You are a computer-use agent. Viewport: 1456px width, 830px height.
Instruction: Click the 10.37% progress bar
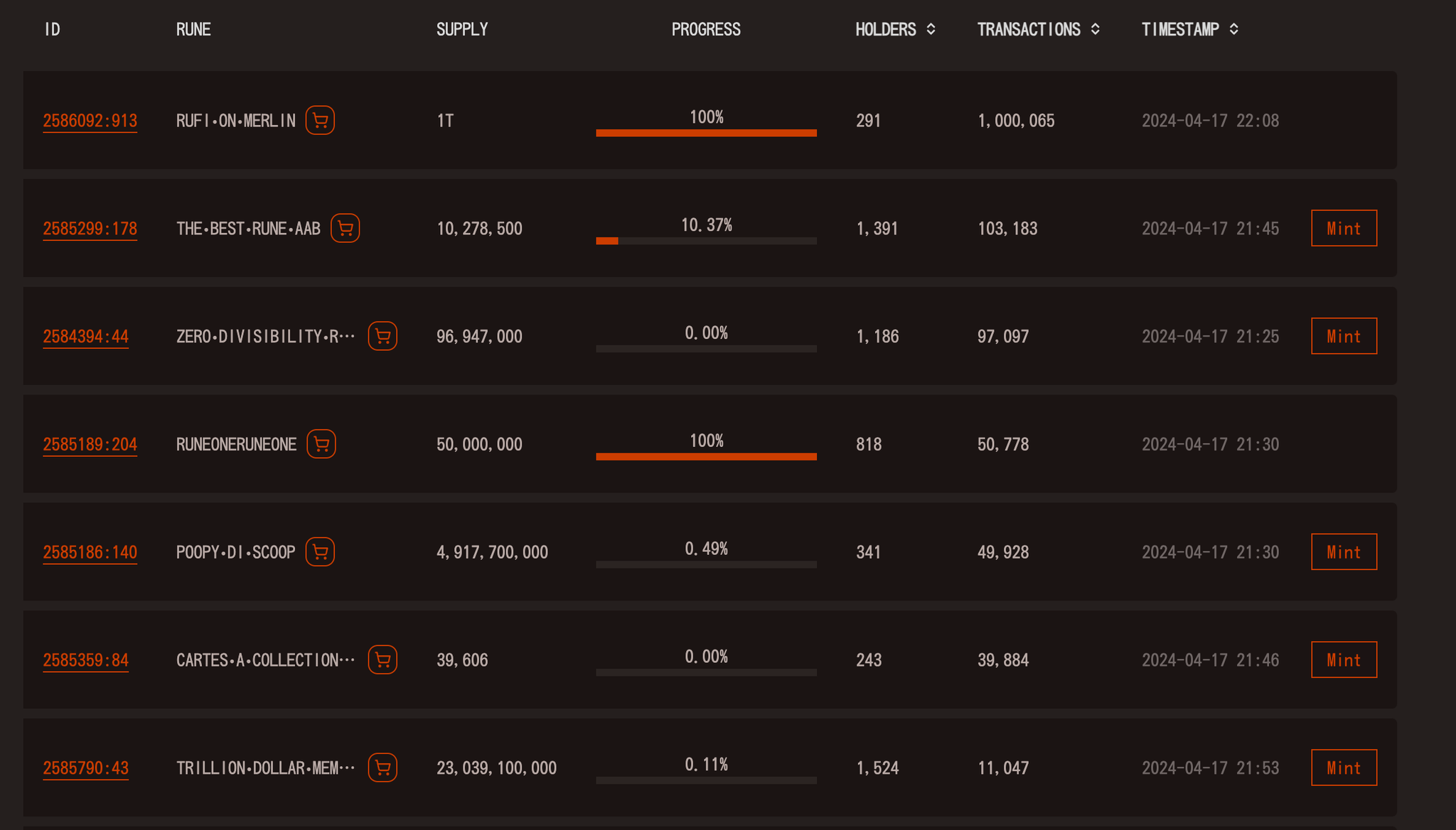coord(706,241)
